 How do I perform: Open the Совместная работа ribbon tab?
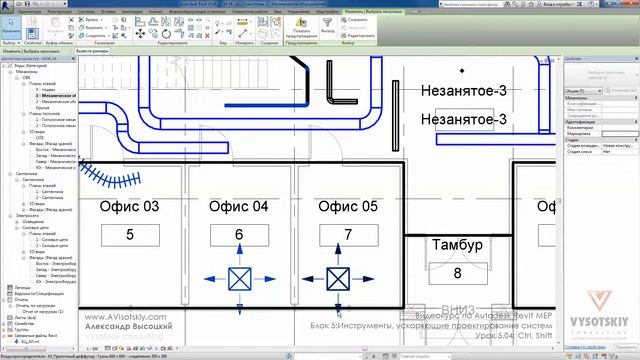click(249, 12)
